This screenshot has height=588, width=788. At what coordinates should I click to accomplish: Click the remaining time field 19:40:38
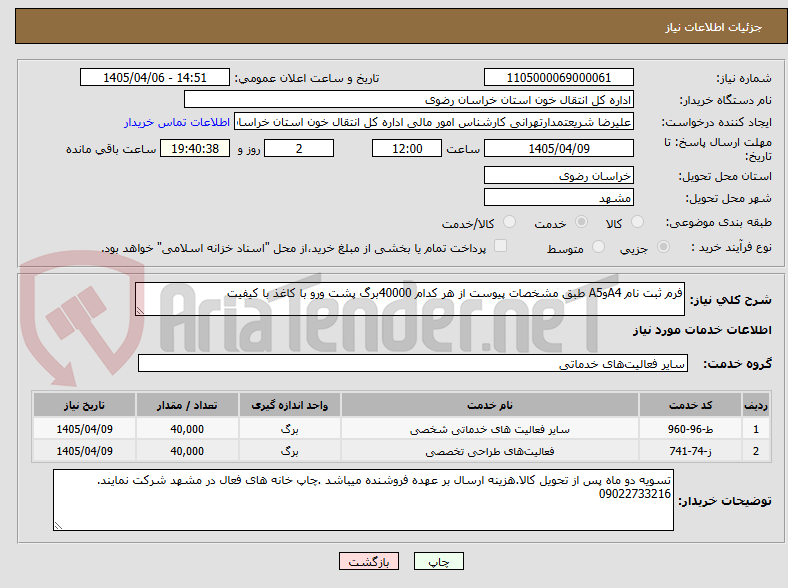[195, 148]
